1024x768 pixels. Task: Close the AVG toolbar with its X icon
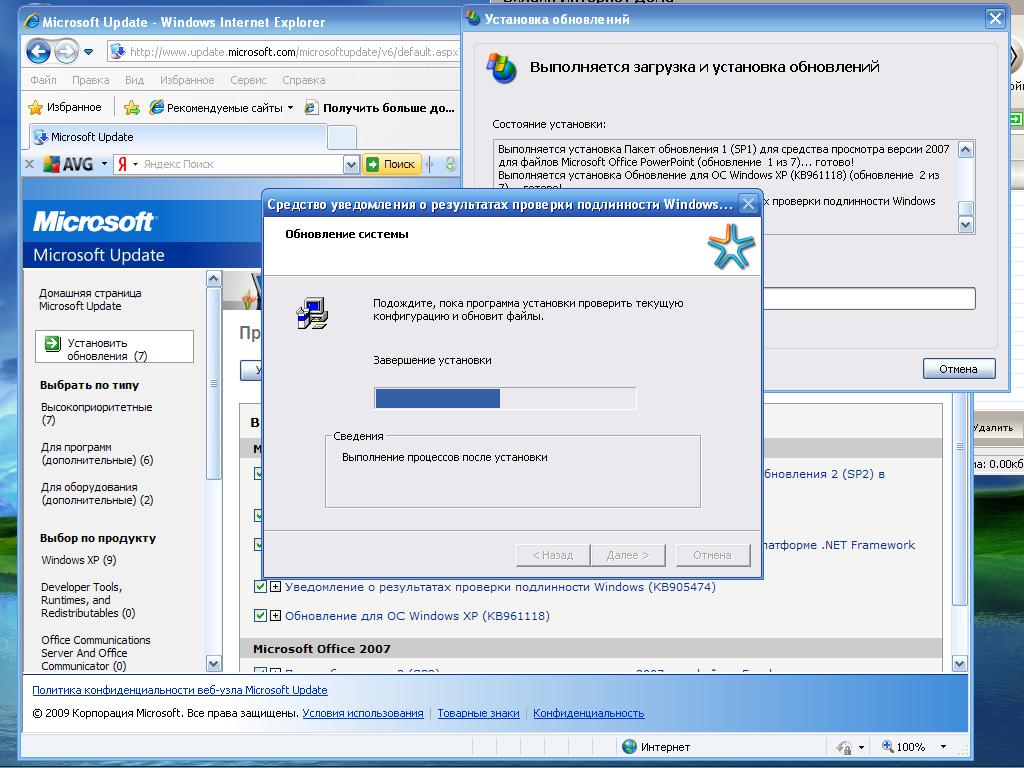[x=29, y=164]
